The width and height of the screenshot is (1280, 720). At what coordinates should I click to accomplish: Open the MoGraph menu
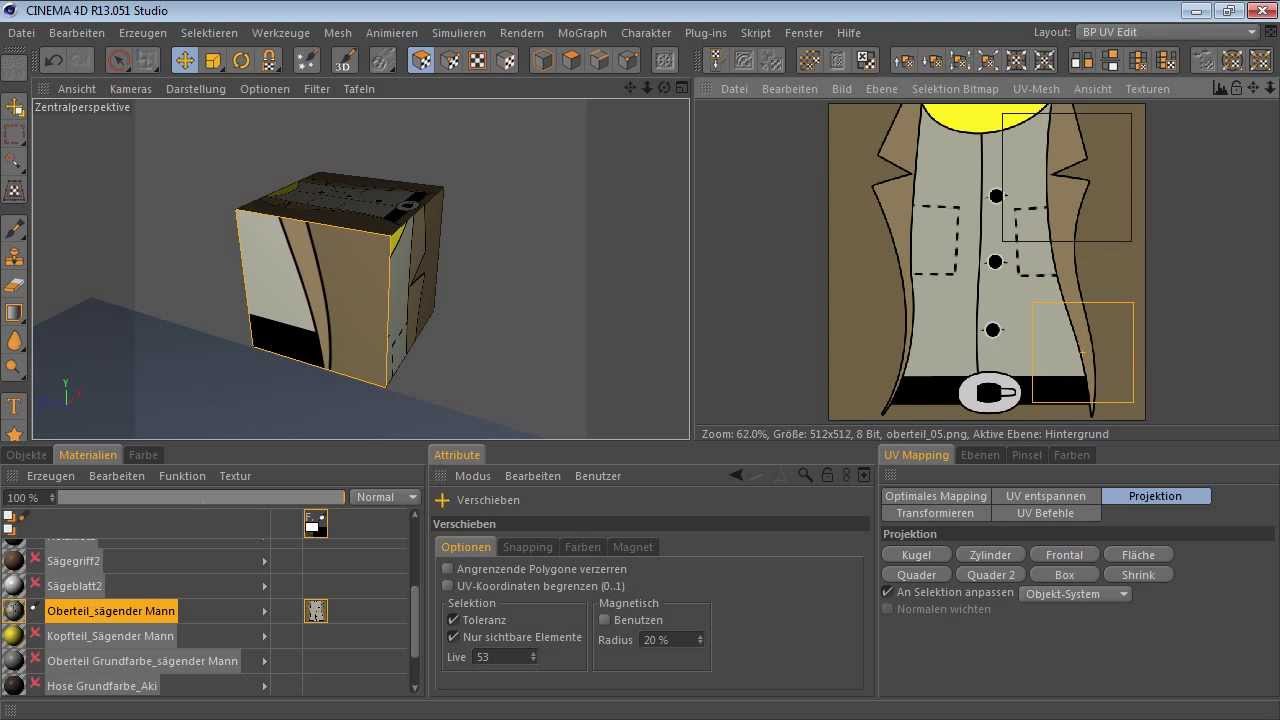[x=582, y=33]
